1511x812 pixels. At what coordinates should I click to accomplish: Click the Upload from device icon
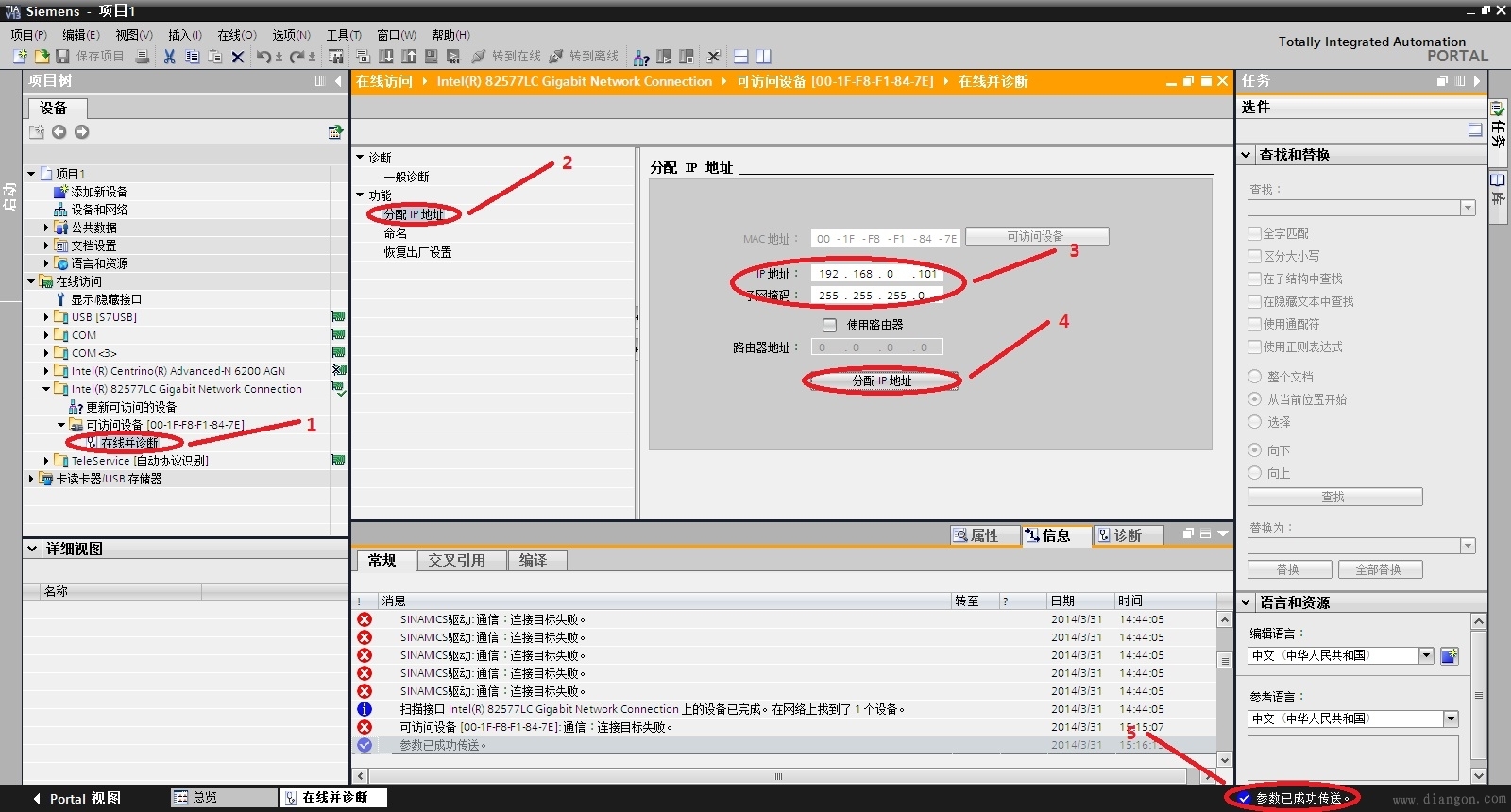[409, 57]
